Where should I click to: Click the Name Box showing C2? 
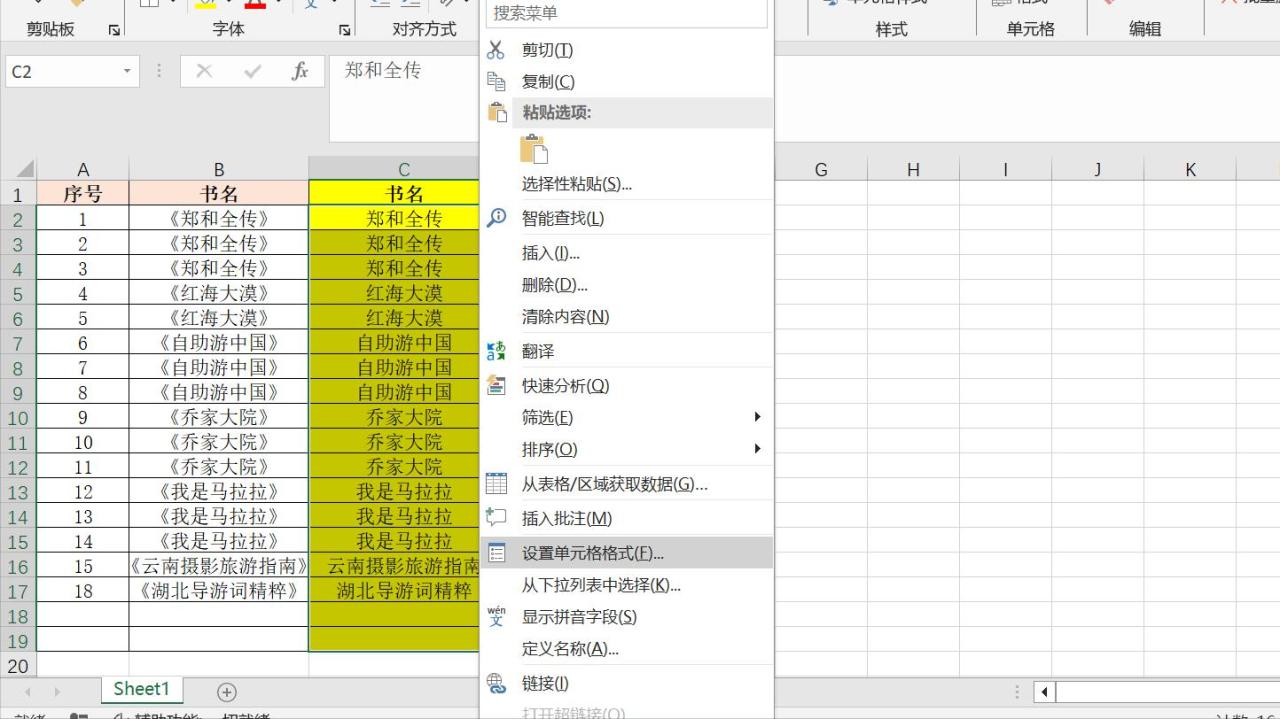(63, 72)
